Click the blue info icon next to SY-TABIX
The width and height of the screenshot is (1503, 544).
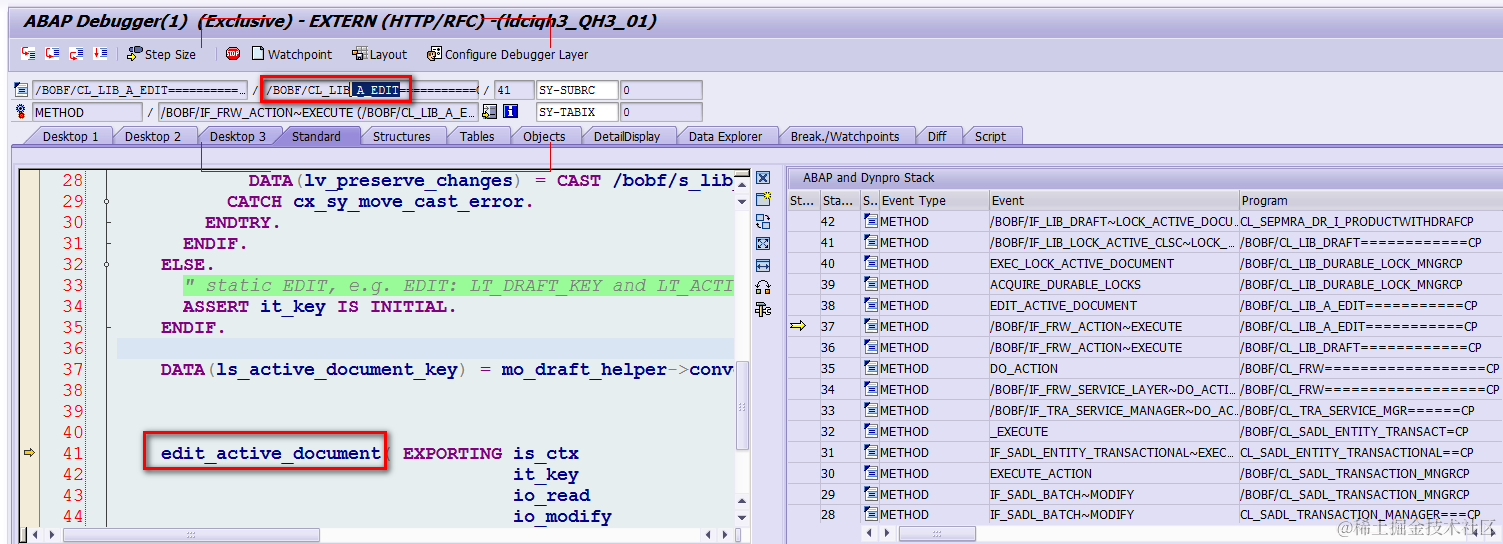pyautogui.click(x=511, y=112)
